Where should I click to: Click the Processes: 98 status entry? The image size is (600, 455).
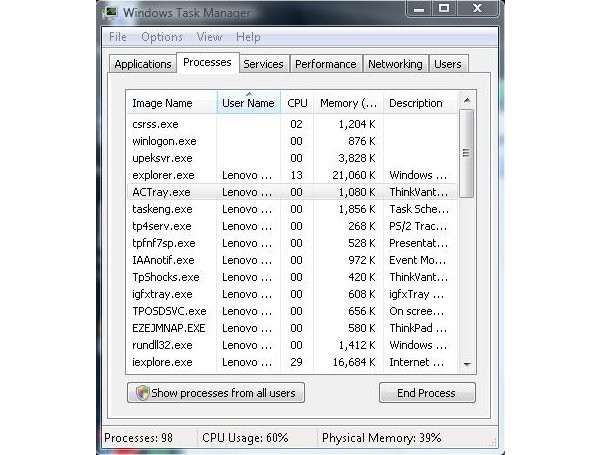139,437
